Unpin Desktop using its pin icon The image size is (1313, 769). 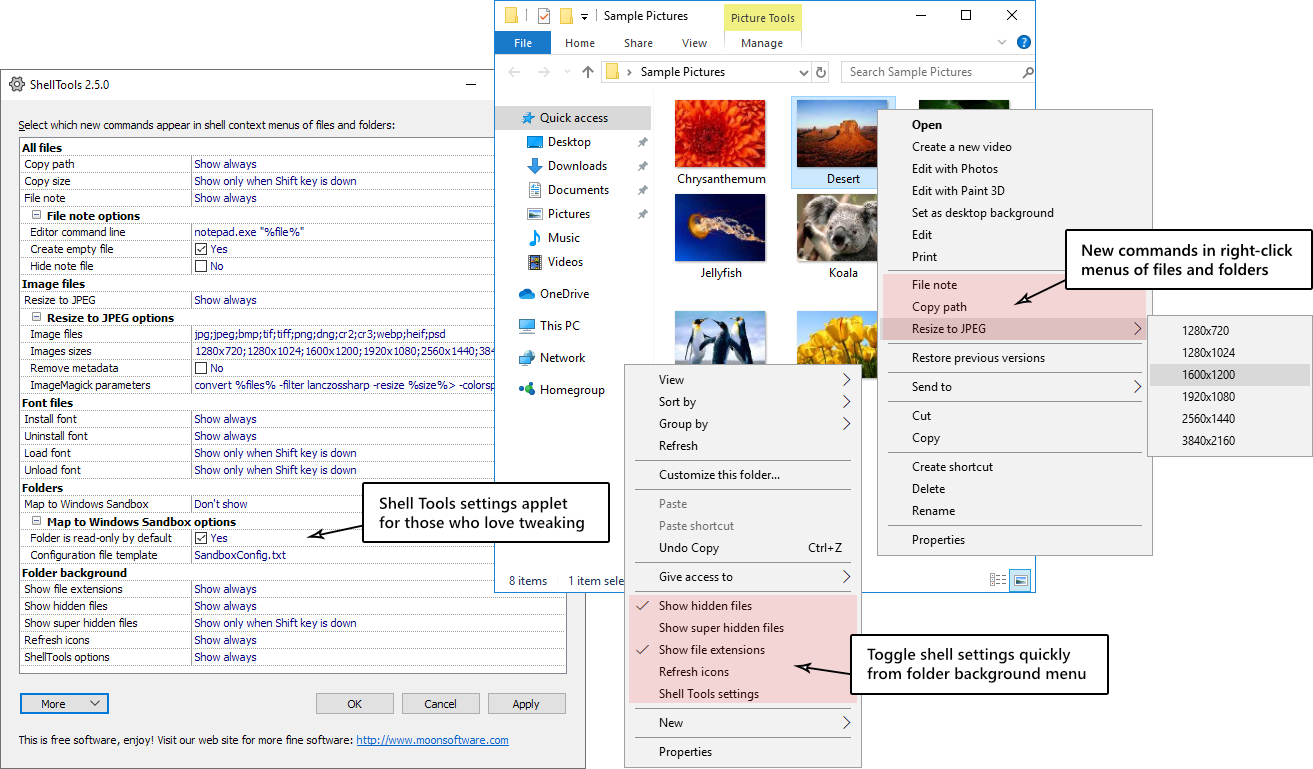643,142
